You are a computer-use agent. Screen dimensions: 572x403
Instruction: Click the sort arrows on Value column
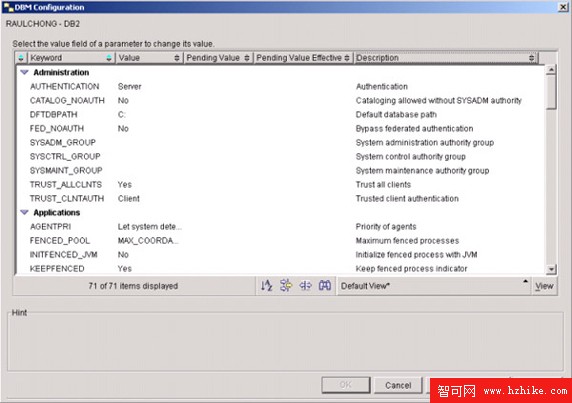click(177, 58)
